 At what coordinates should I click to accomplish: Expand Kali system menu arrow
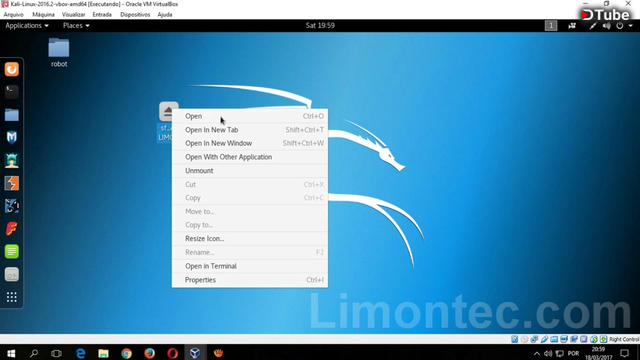click(631, 26)
